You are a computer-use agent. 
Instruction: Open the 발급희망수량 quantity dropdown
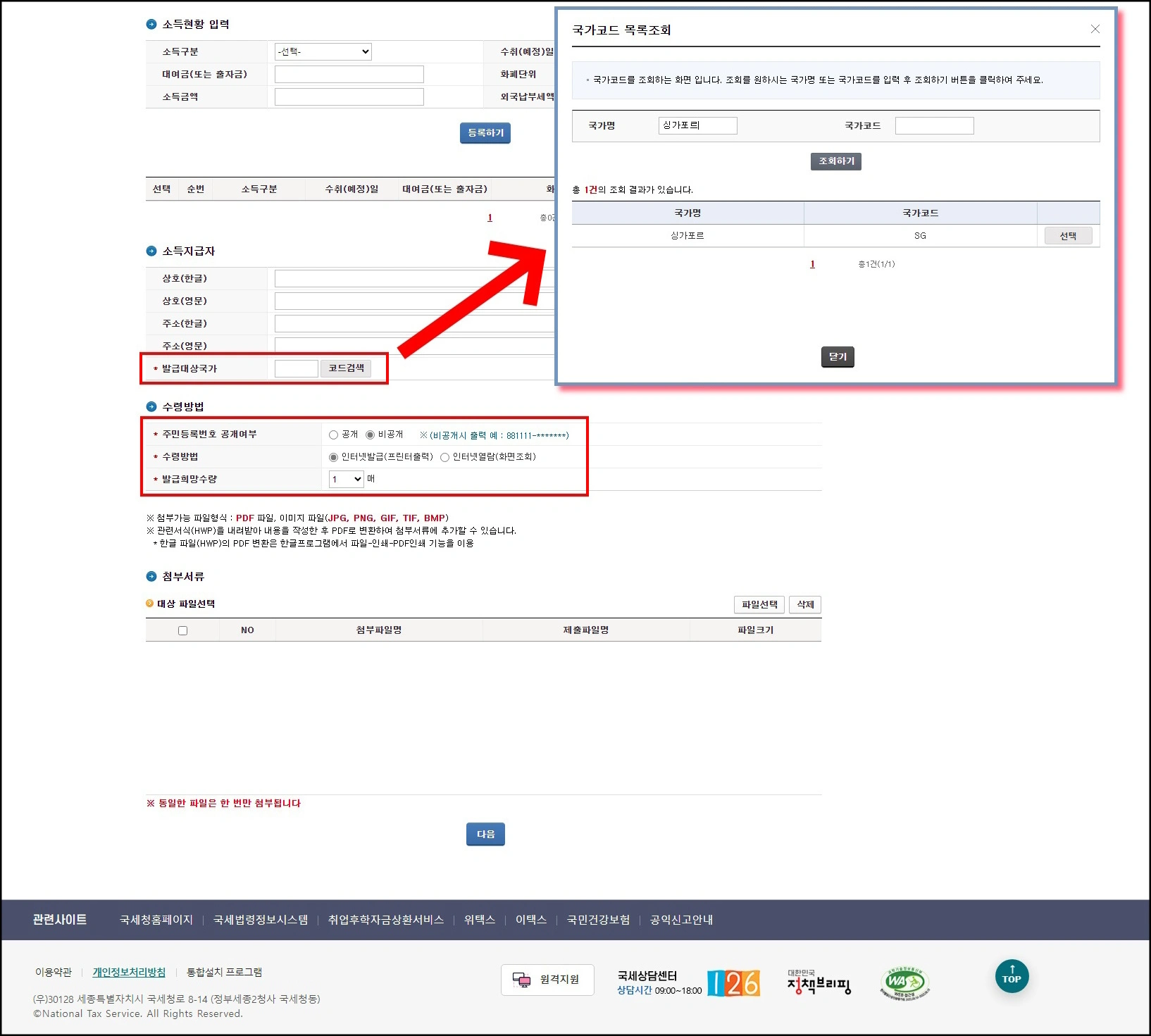(x=347, y=480)
